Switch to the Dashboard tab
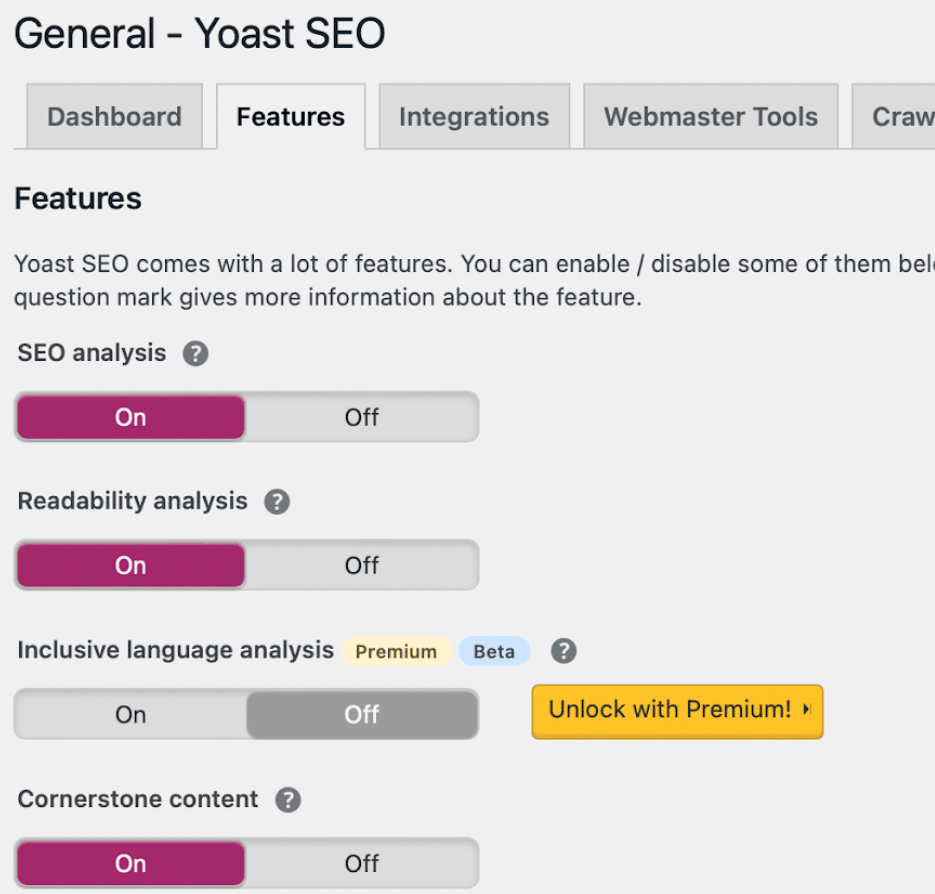The width and height of the screenshot is (935, 894). 114,116
